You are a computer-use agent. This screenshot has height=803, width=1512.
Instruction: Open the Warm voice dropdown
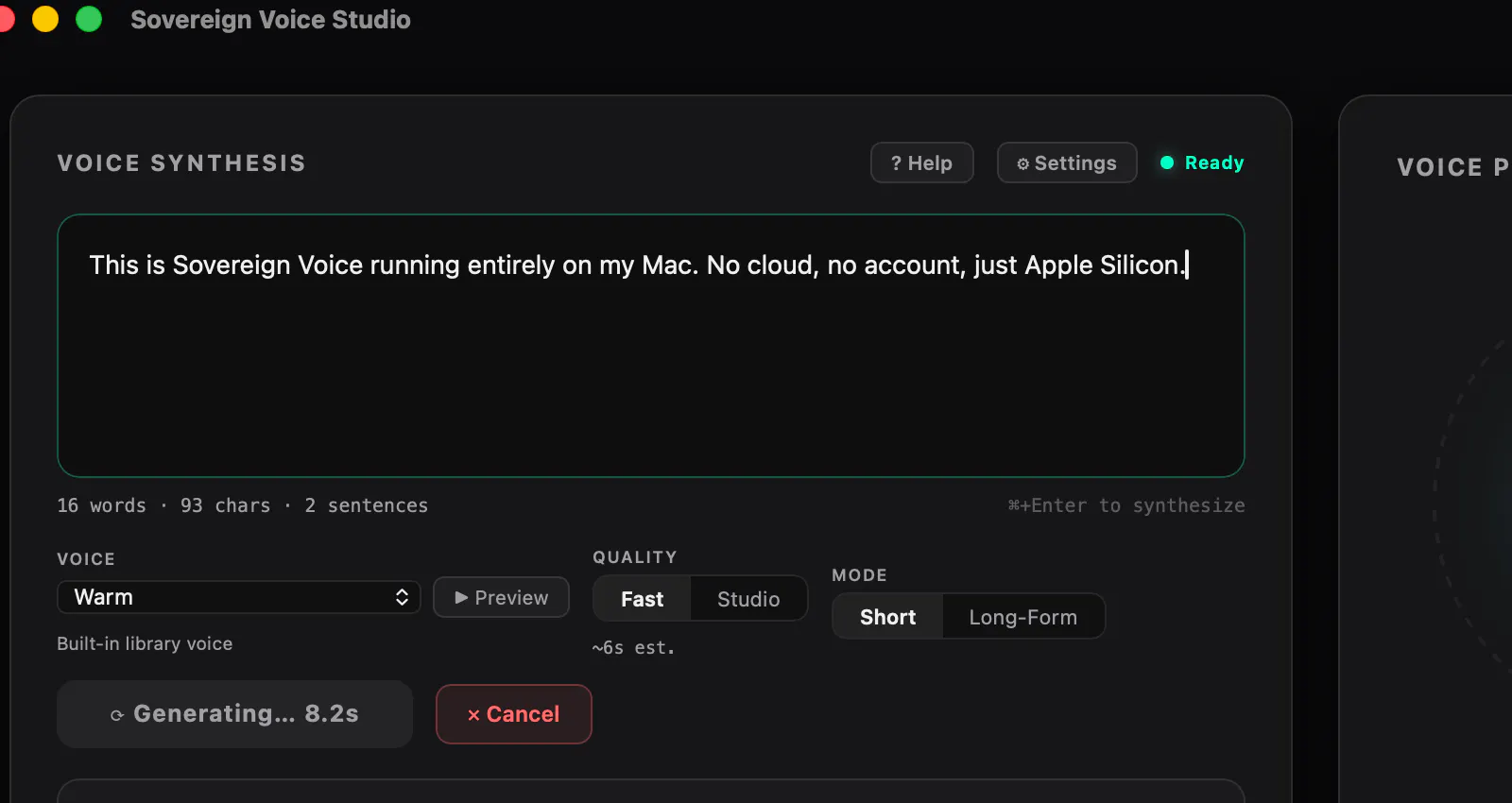click(239, 597)
